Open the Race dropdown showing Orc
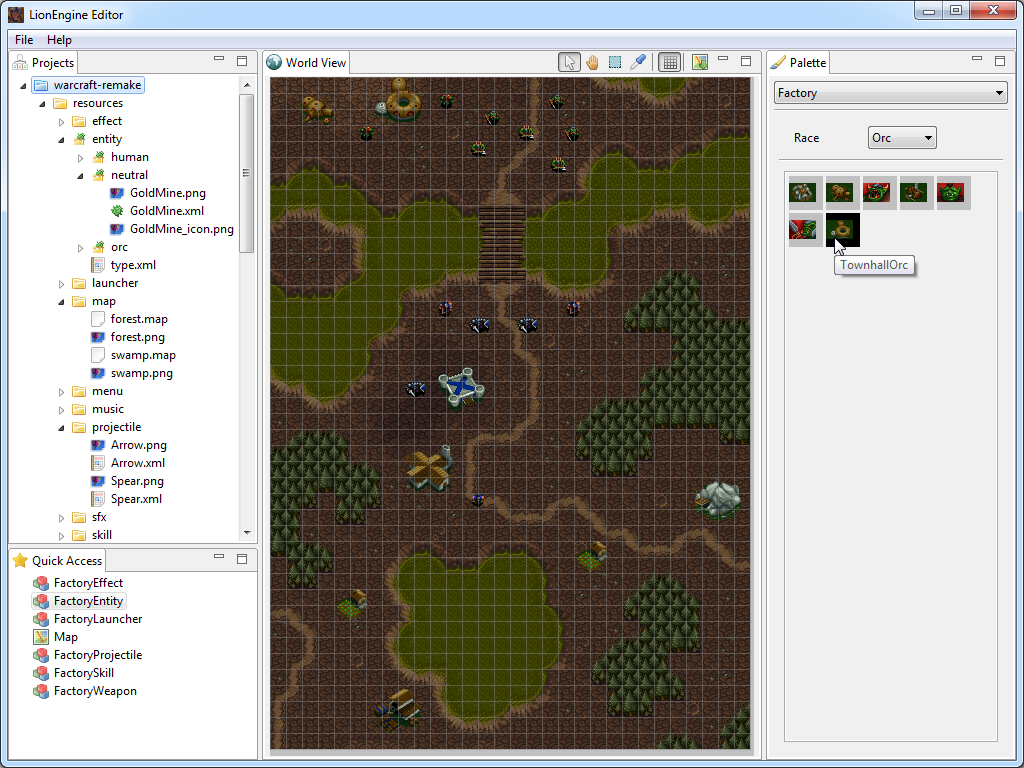 pos(902,138)
